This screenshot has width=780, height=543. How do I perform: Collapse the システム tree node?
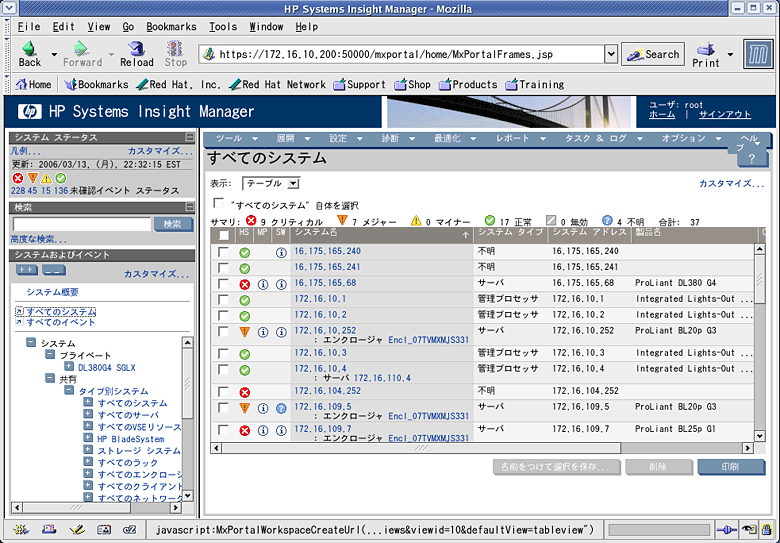click(x=31, y=343)
